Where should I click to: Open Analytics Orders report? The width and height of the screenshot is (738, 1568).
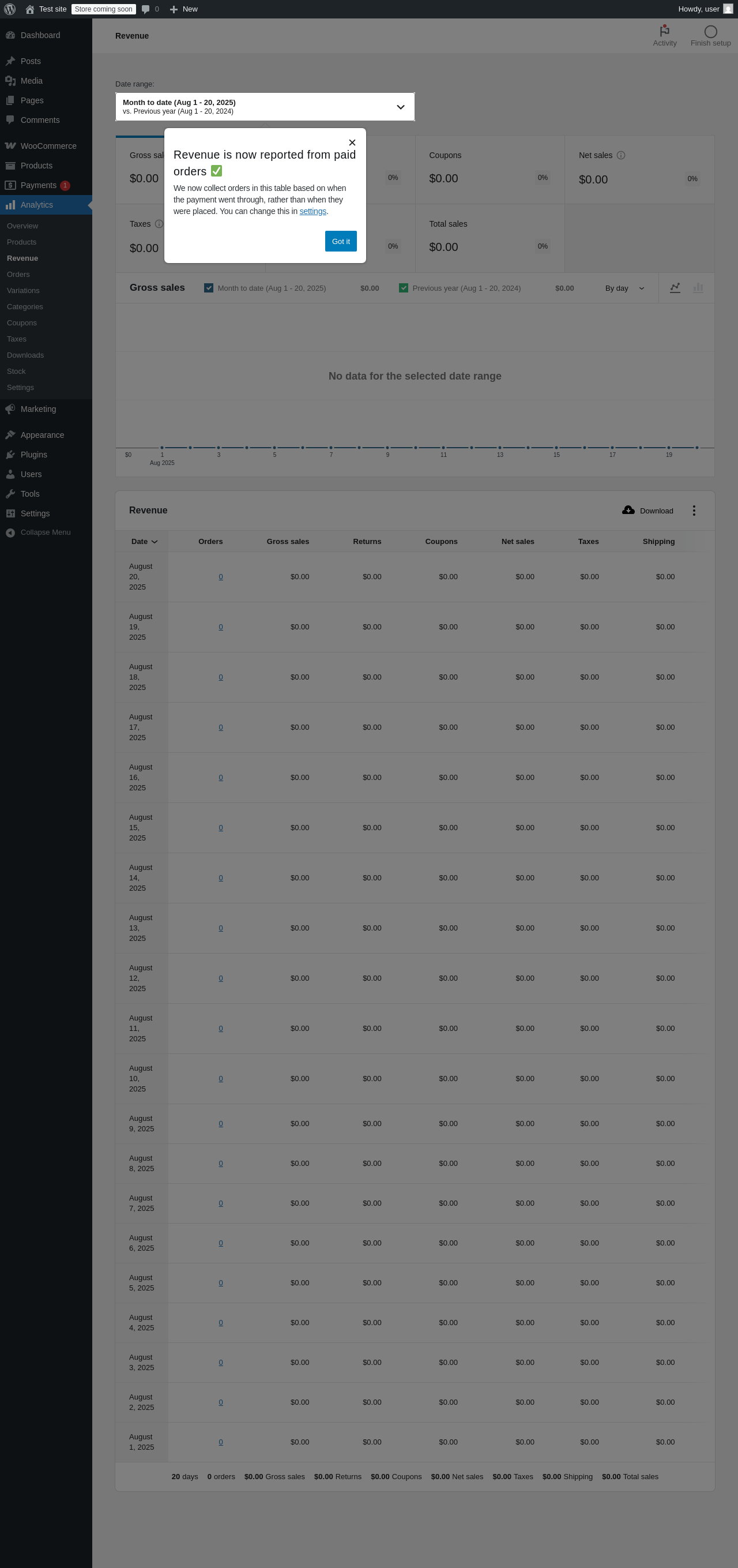[x=18, y=275]
